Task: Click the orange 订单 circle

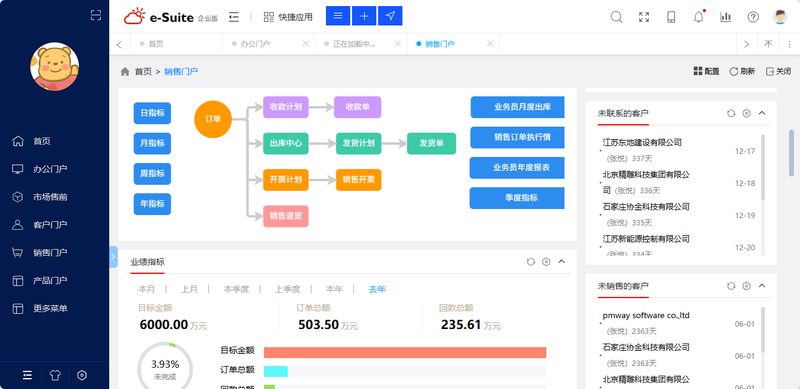Action: click(x=213, y=119)
